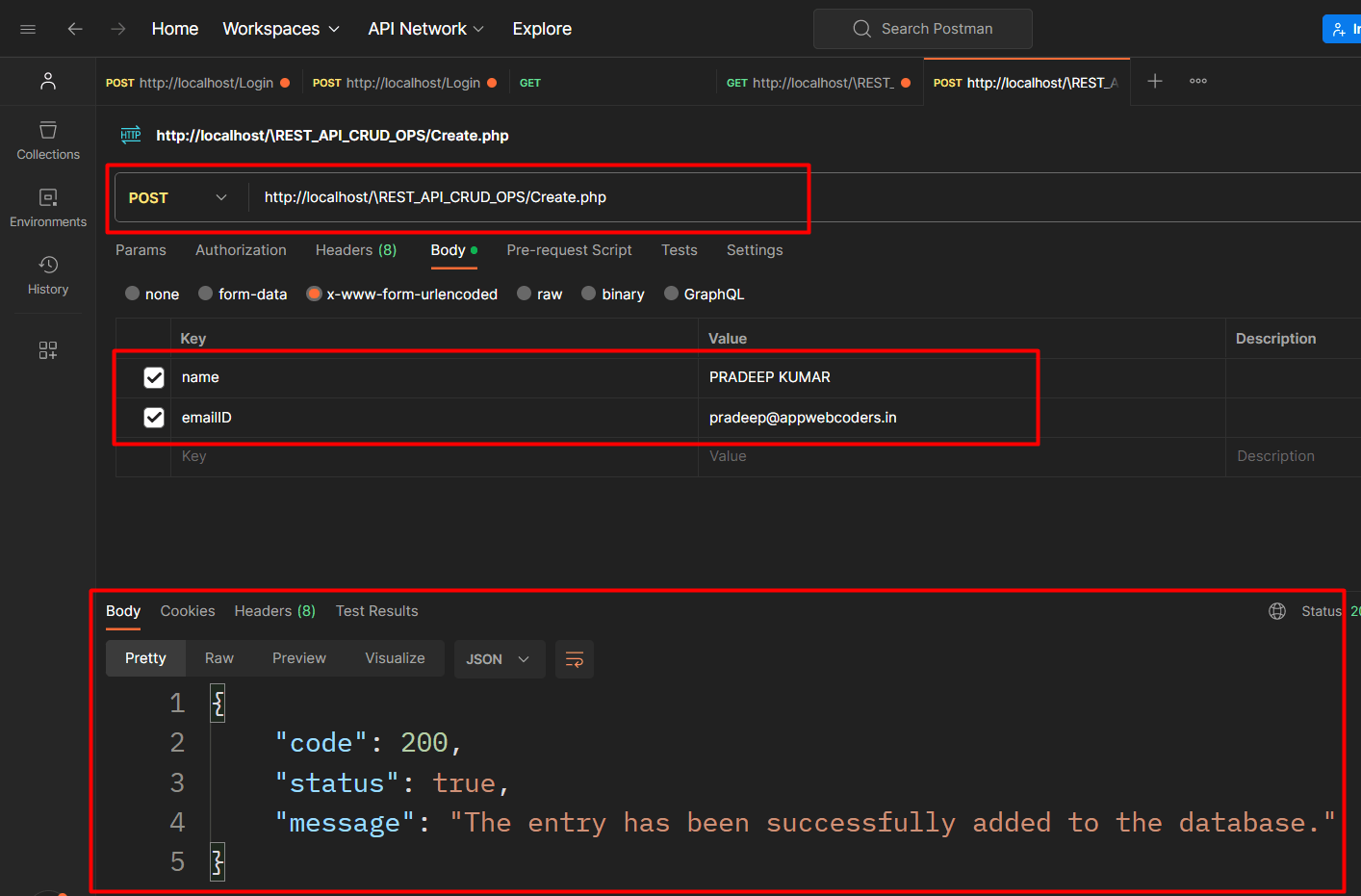Click the response network globe icon
This screenshot has height=896, width=1361.
tap(1277, 611)
